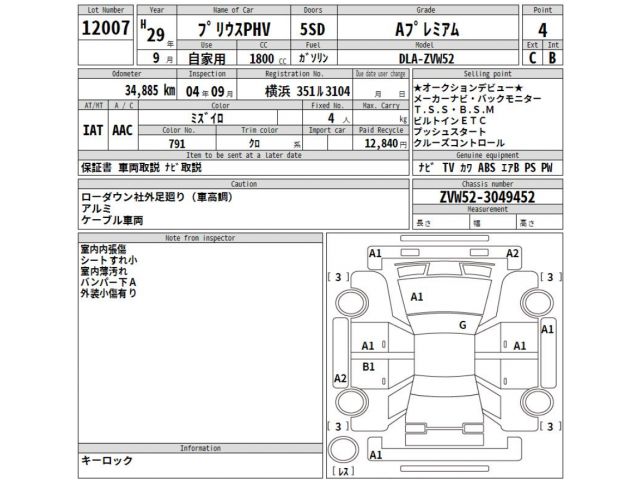Select the year value H29
The height and width of the screenshot is (480, 640).
pos(153,32)
